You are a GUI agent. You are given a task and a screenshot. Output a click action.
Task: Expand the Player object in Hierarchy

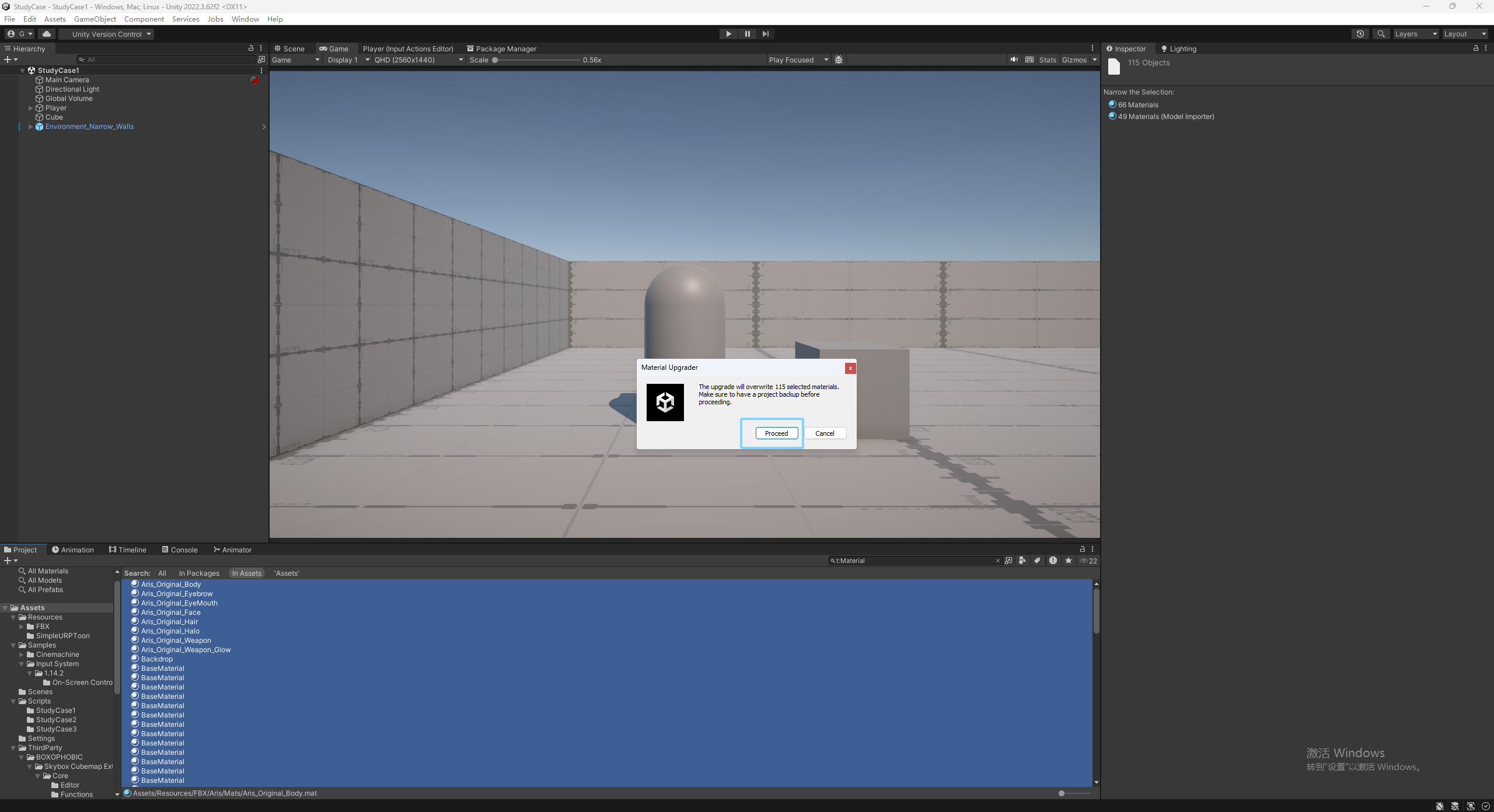pos(31,108)
